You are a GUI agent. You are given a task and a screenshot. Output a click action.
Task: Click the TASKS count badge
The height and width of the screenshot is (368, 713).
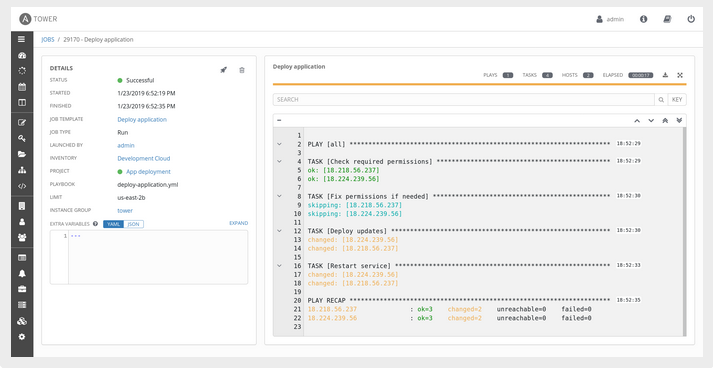547,76
